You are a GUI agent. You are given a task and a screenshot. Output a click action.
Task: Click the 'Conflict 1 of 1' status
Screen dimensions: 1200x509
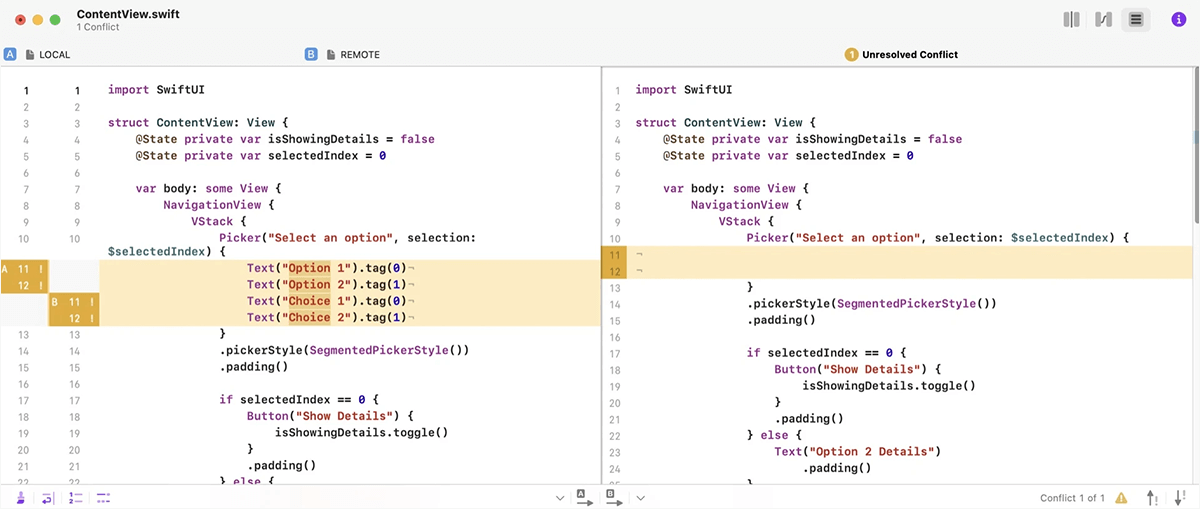click(x=1072, y=498)
